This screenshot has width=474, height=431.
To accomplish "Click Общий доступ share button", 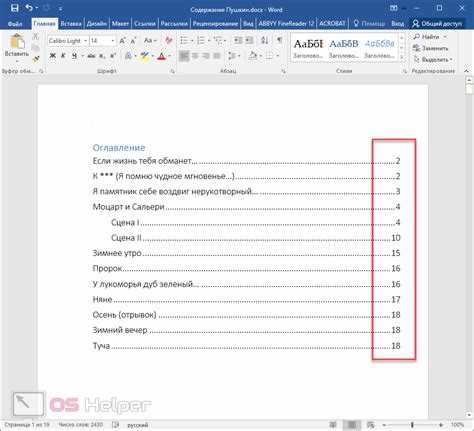I will pyautogui.click(x=437, y=24).
